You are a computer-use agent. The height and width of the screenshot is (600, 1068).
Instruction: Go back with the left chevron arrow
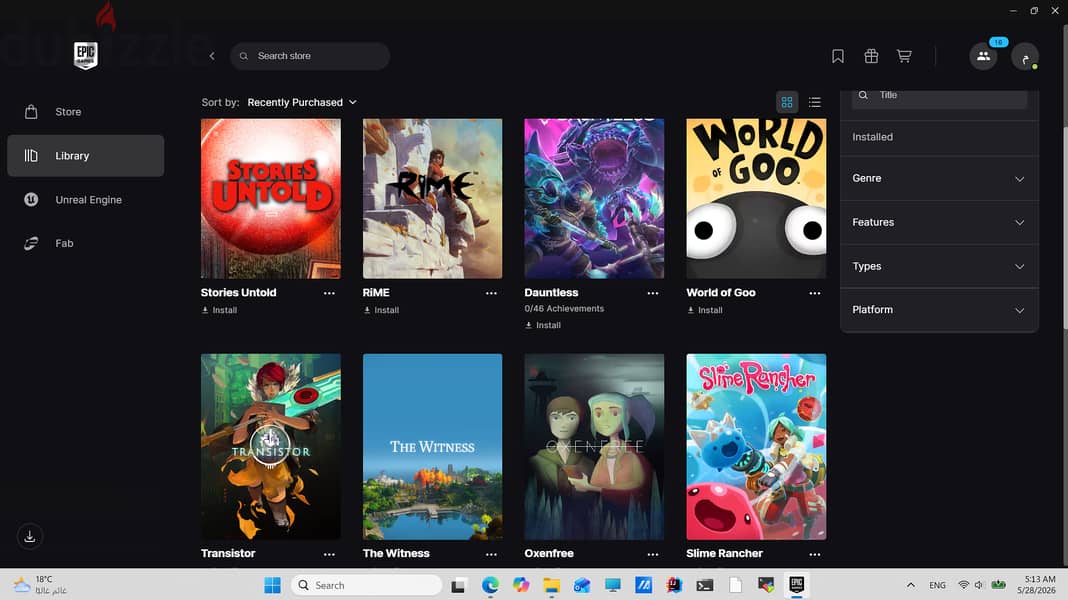(x=212, y=56)
